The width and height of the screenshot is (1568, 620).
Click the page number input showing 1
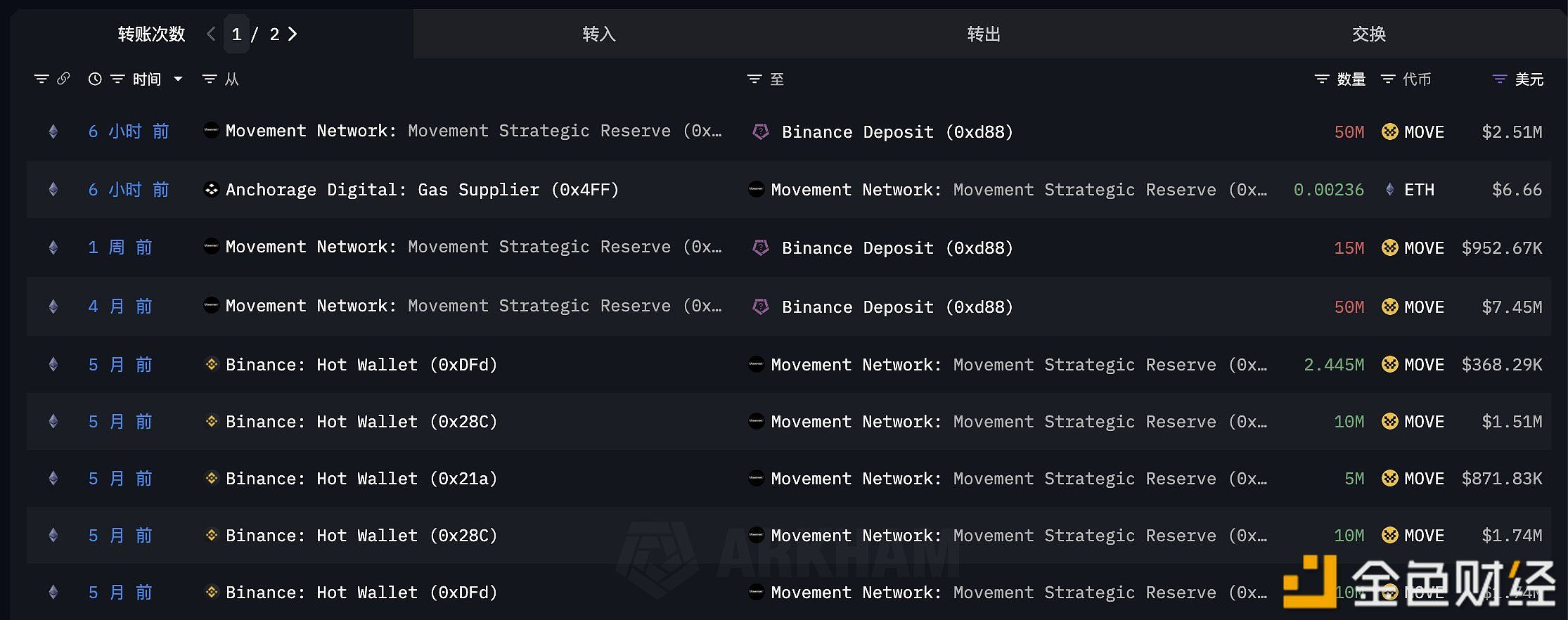[237, 34]
